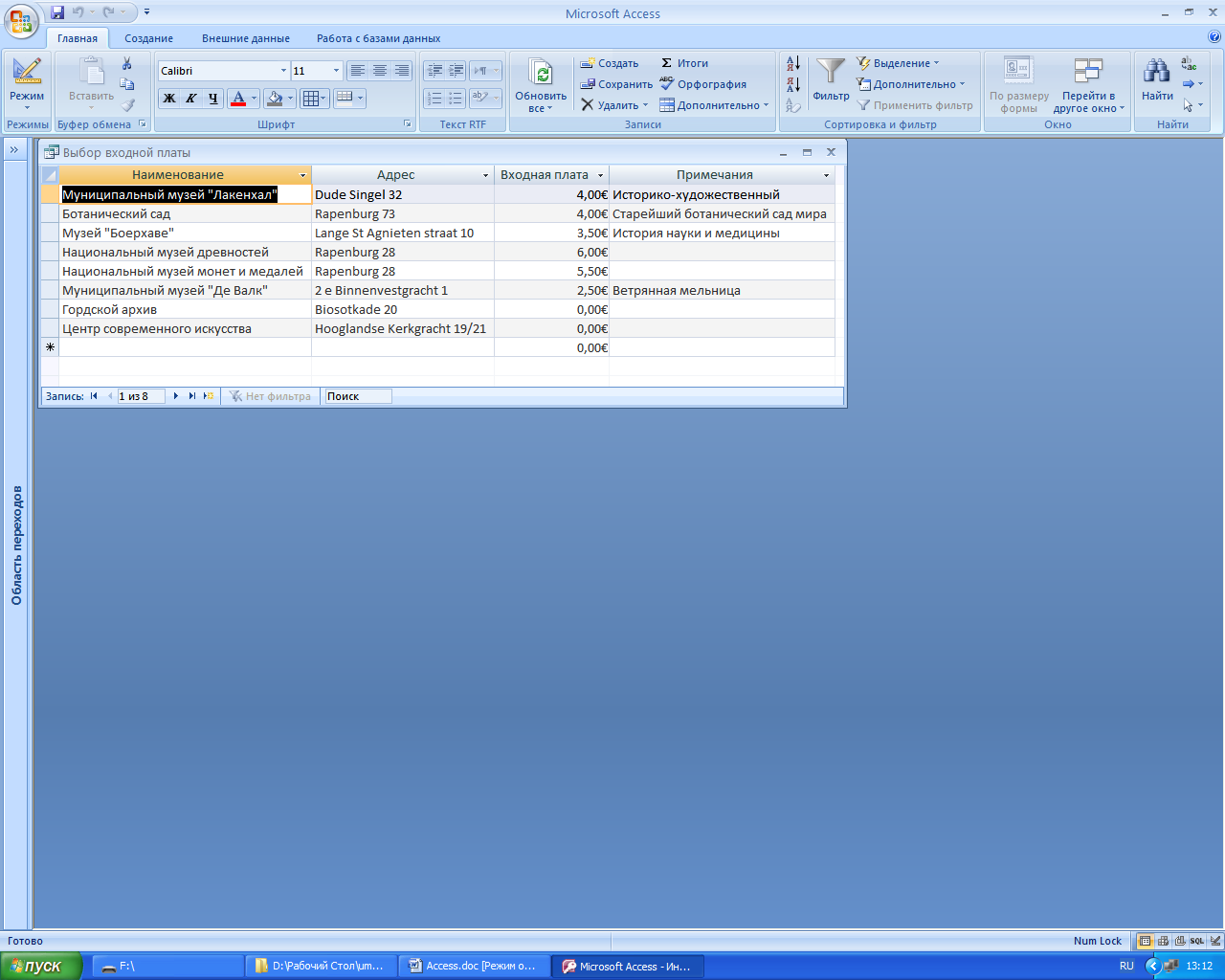Open Примечания column dropdown

coord(827,175)
